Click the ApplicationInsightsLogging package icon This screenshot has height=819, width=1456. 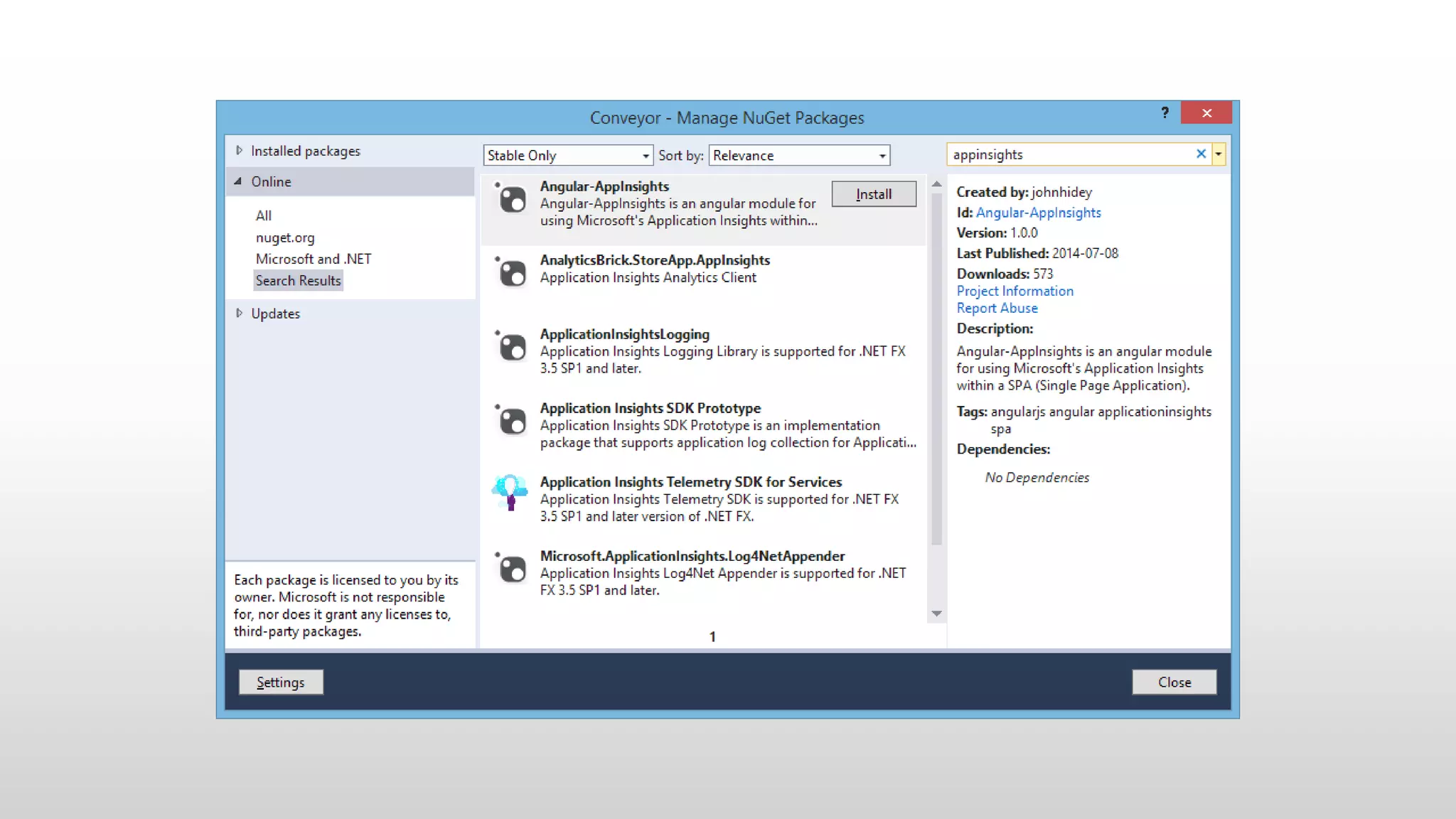[511, 347]
